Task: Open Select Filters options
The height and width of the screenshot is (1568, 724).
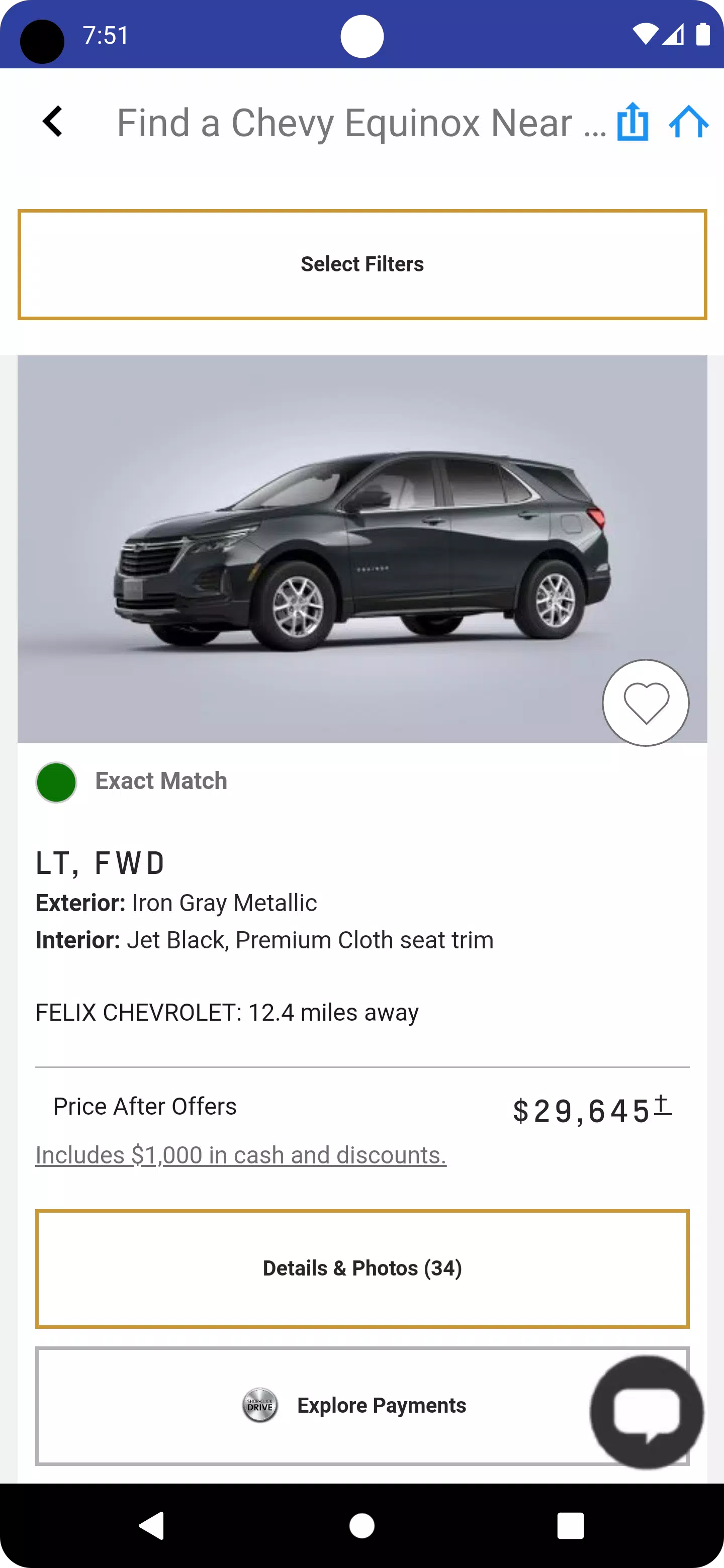Action: pos(363,264)
